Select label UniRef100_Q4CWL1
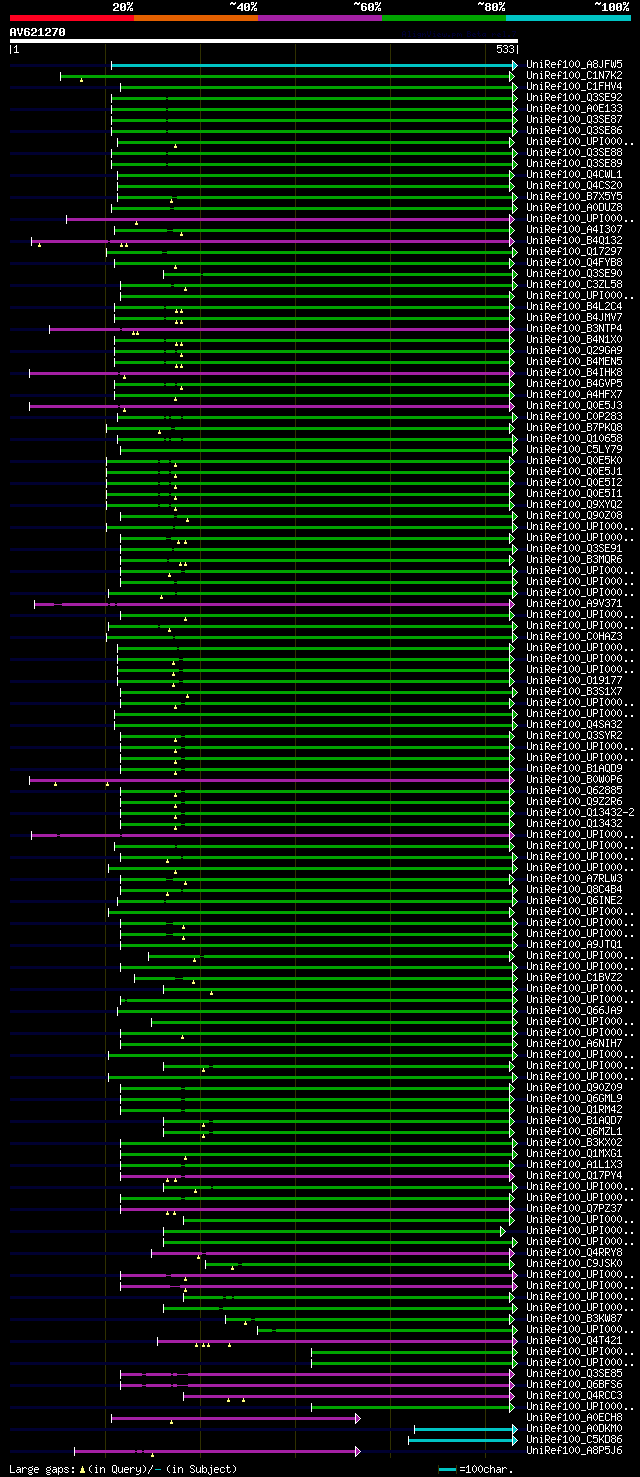This screenshot has width=640, height=1477. point(574,174)
